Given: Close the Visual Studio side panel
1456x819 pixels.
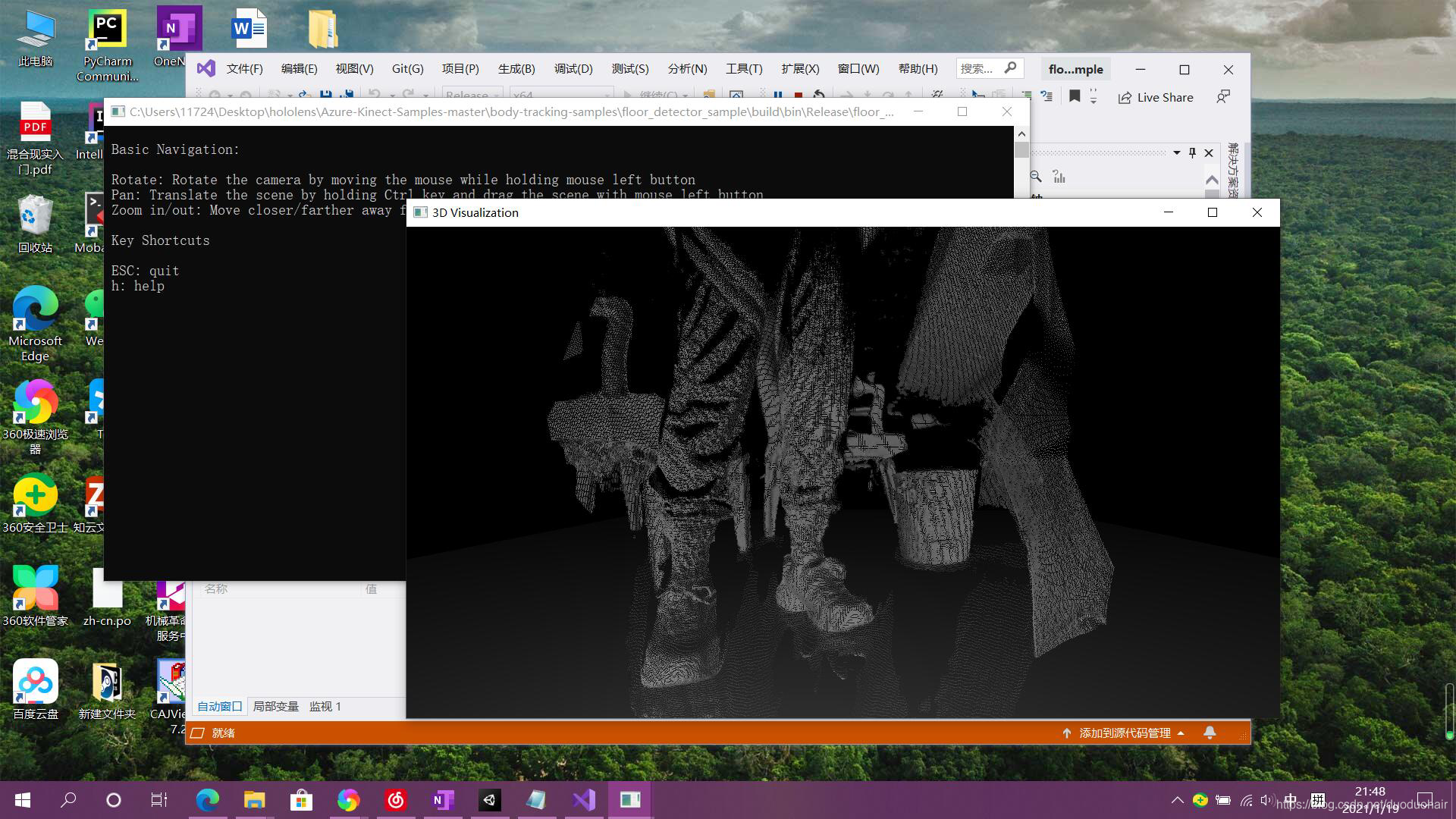Looking at the screenshot, I should 1209,152.
